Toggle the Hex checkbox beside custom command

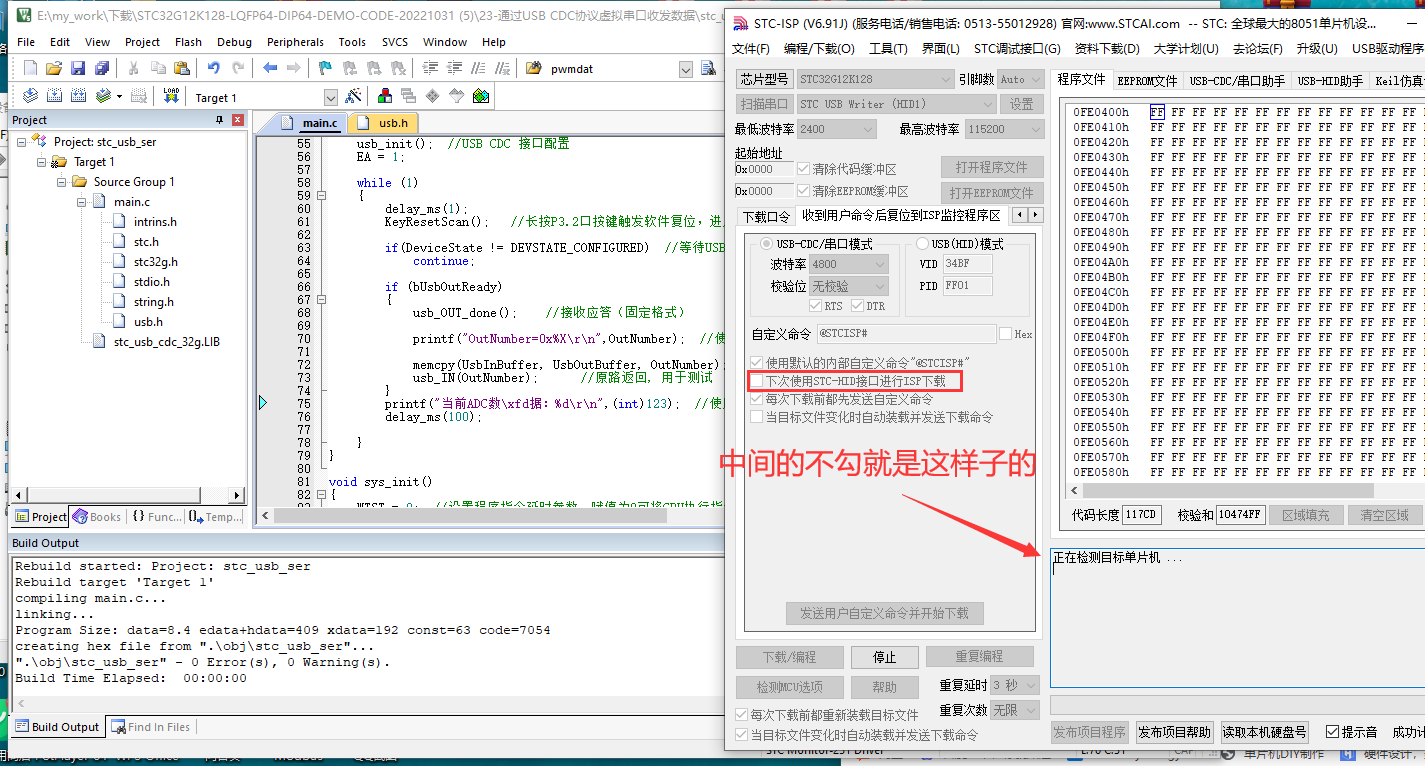1005,334
